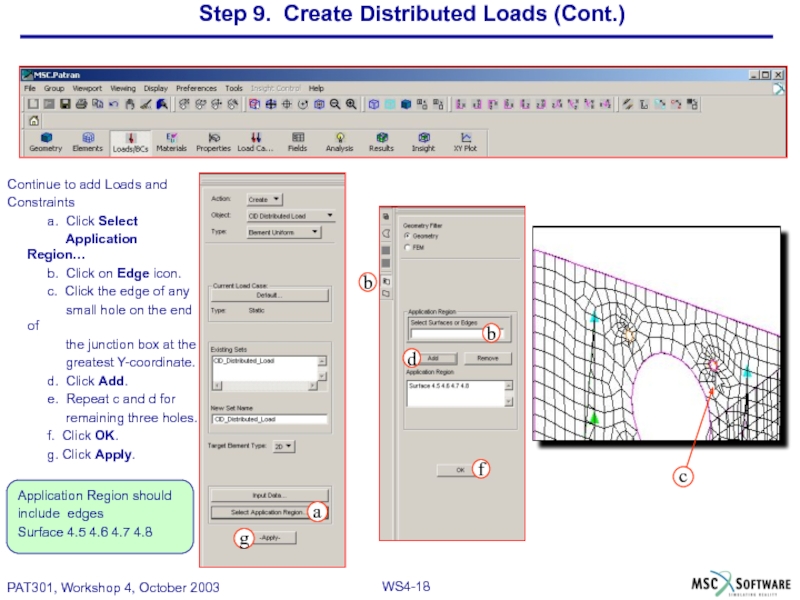Launch the Analysis application icon
This screenshot has width=800, height=600.
[x=339, y=141]
